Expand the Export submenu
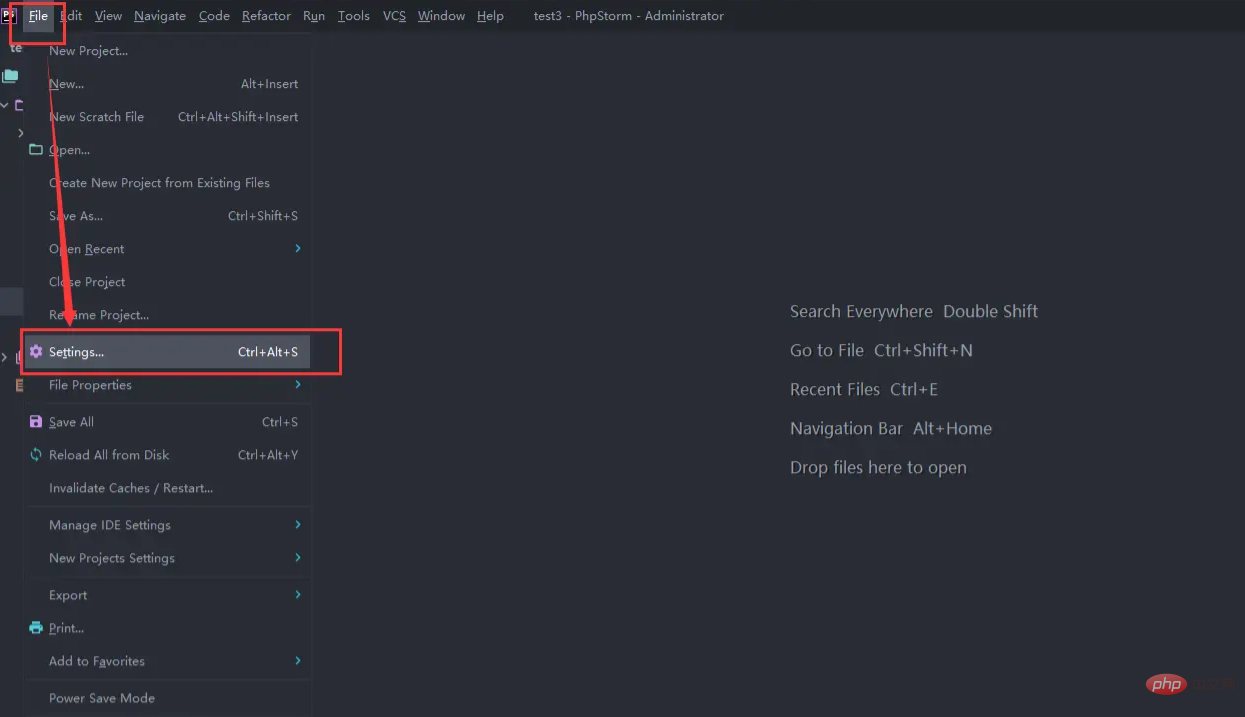This screenshot has width=1245, height=717. point(68,594)
